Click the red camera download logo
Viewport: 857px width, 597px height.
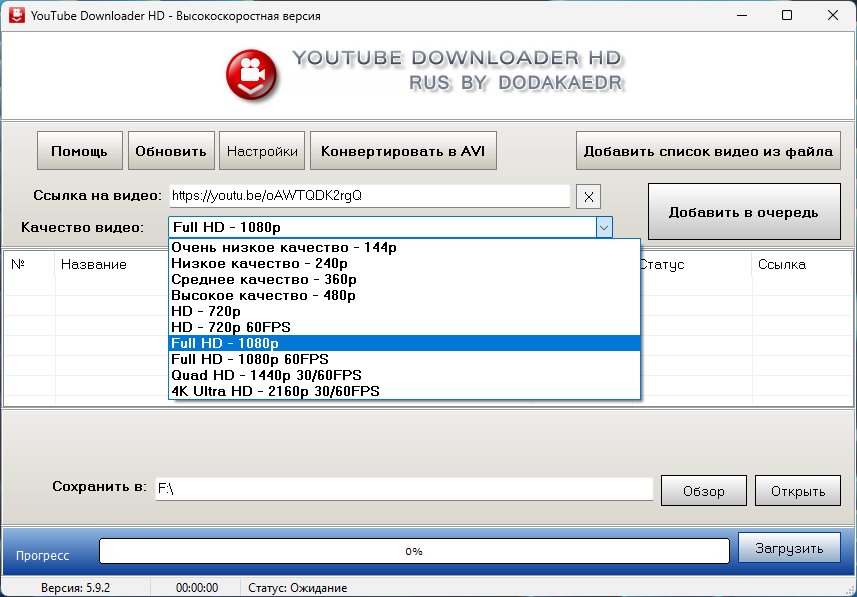pos(251,75)
